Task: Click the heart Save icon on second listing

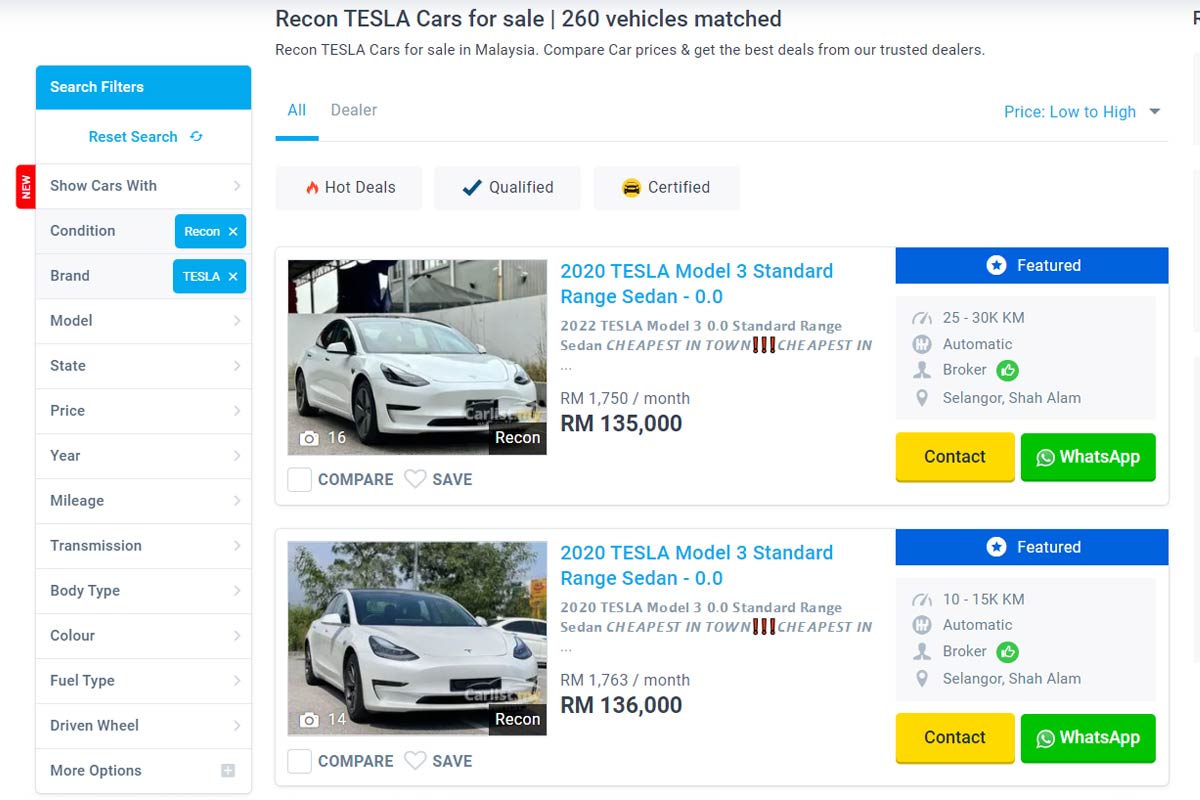Action: click(x=415, y=761)
